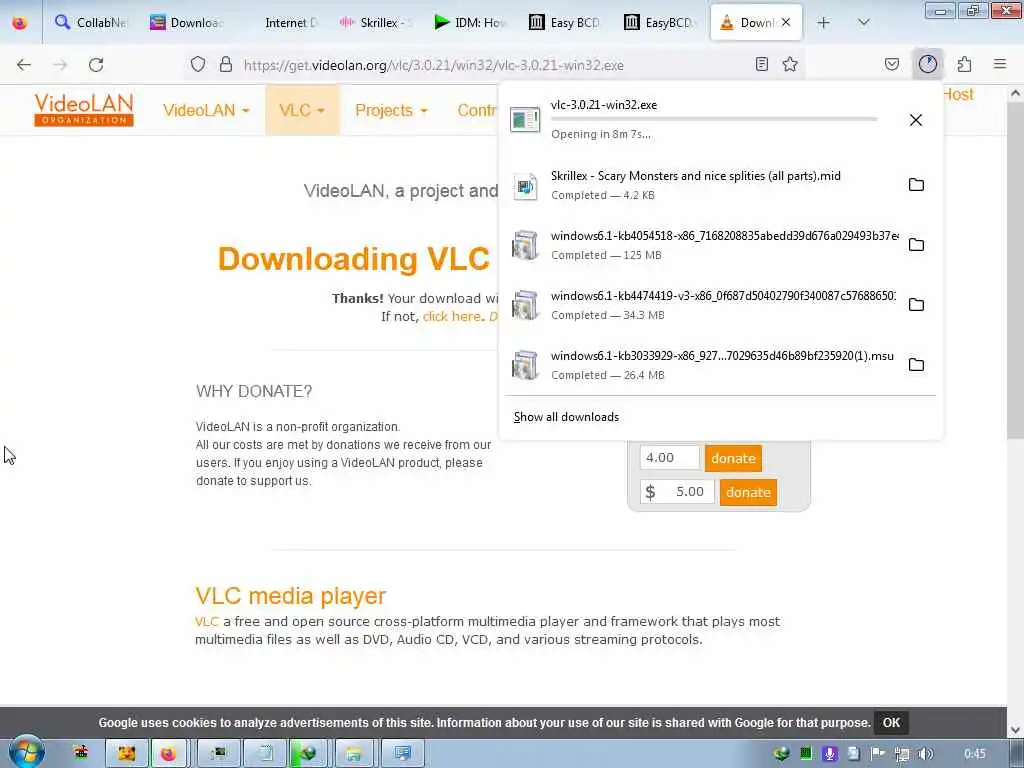Open the Save to Pocket icon
Screen dimensions: 1024x768
click(x=892, y=64)
